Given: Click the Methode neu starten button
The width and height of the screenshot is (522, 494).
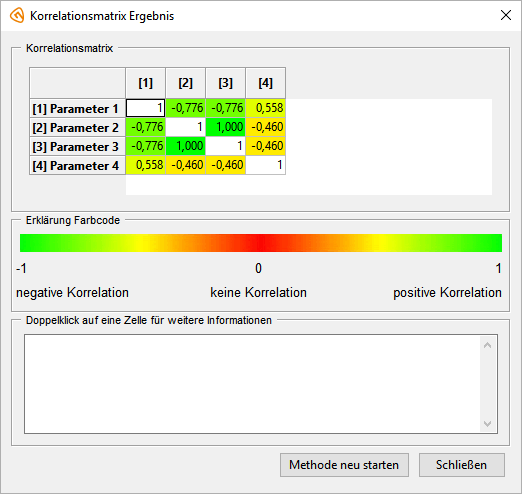Looking at the screenshot, I should coord(344,465).
